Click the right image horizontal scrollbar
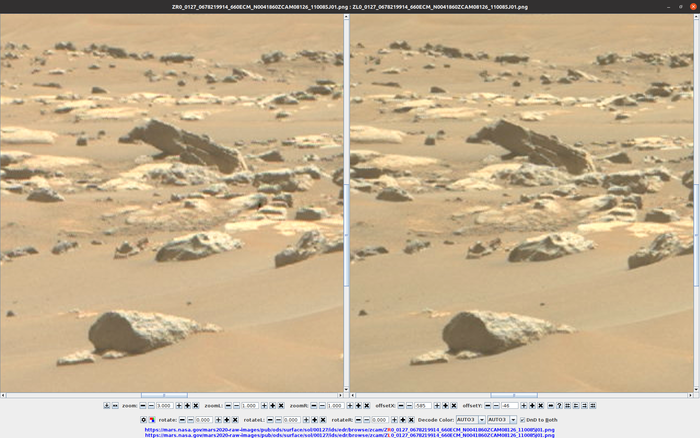Screen dimensions: 700x438 [515, 395]
